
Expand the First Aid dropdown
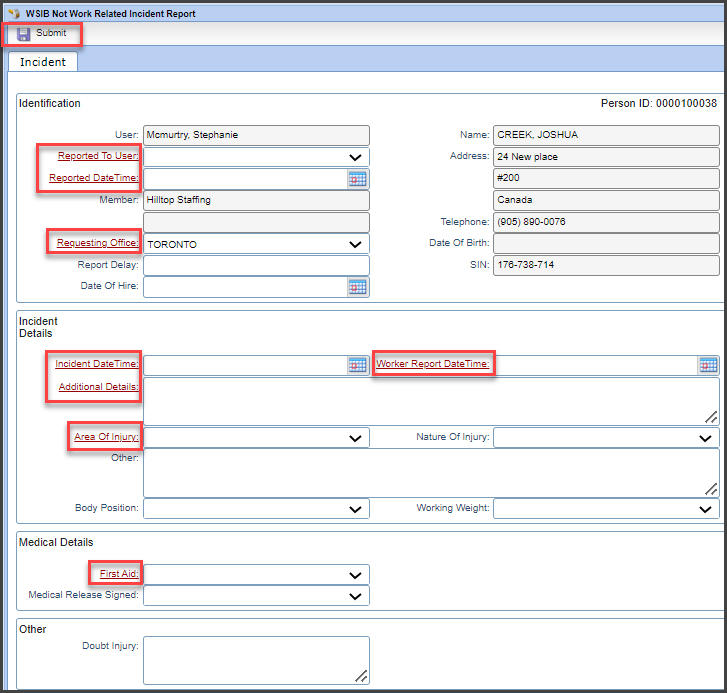(355, 575)
